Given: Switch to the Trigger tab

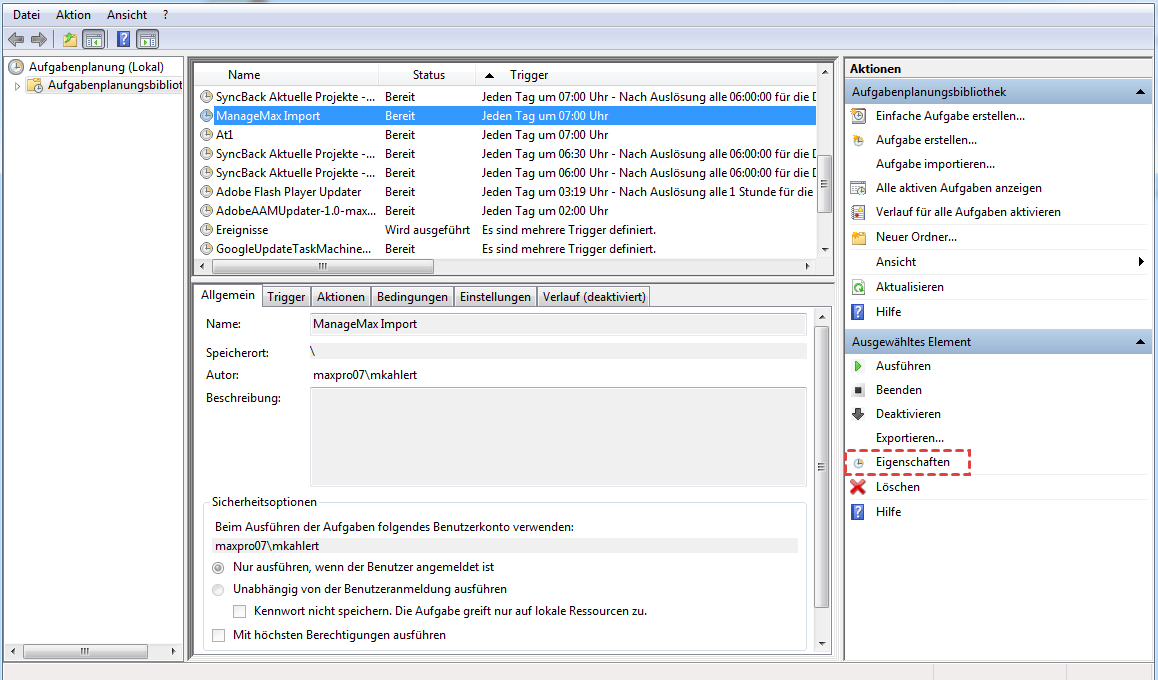Looking at the screenshot, I should [286, 297].
